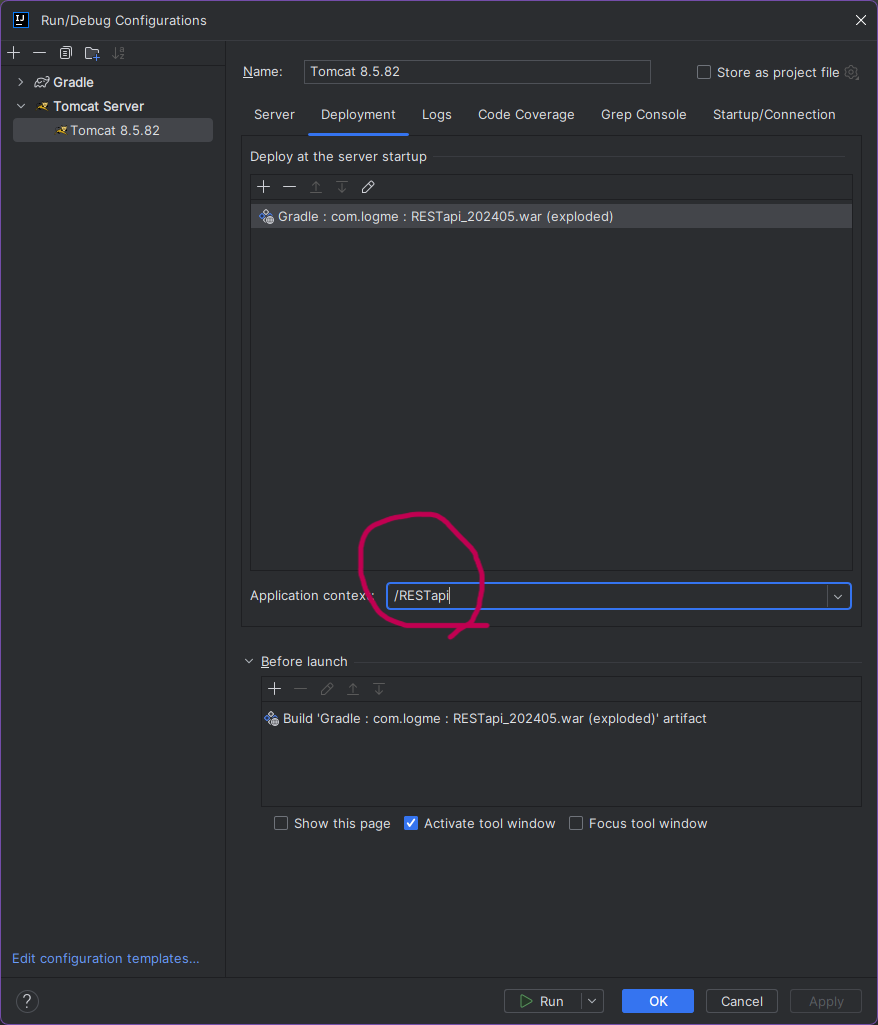Image resolution: width=878 pixels, height=1025 pixels.
Task: Uncheck Activate tool window
Action: click(411, 823)
